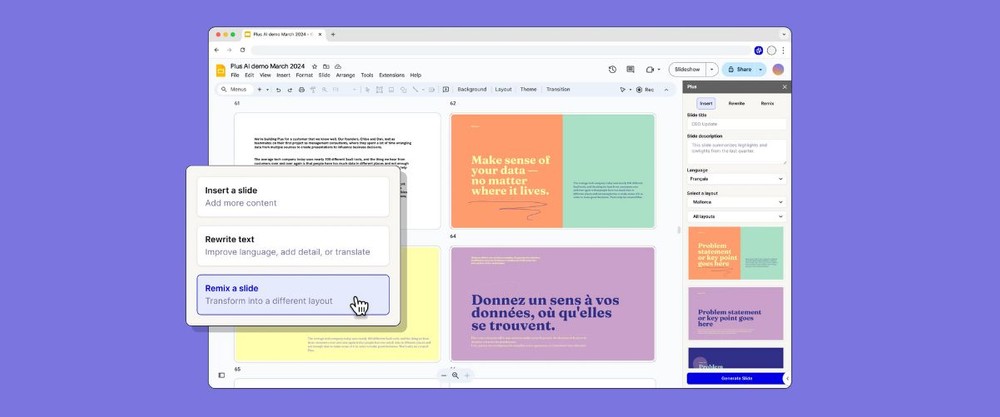Click the undo arrow in toolbar
Image resolution: width=1000 pixels, height=417 pixels.
pyautogui.click(x=278, y=90)
